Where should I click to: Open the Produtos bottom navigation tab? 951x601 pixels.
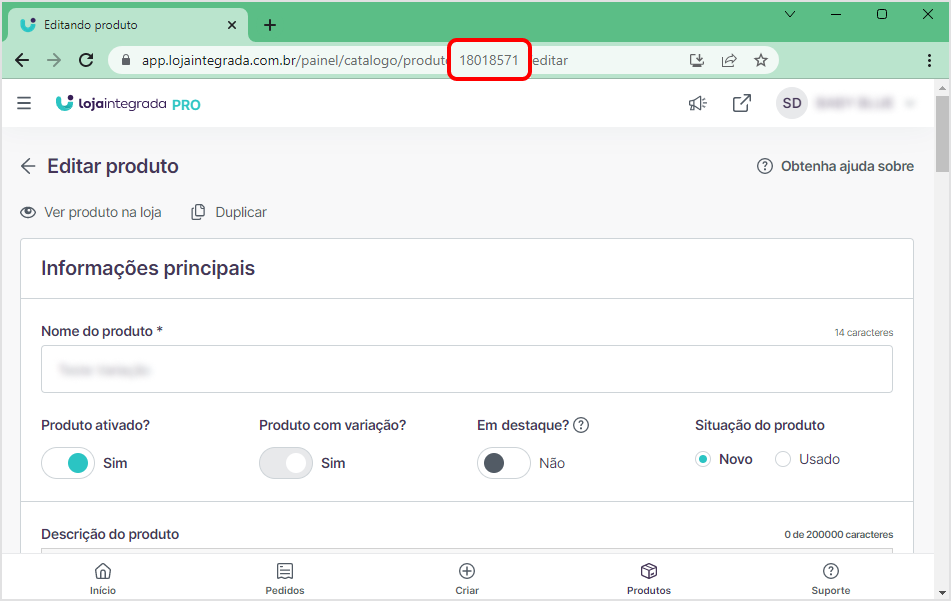coord(649,578)
